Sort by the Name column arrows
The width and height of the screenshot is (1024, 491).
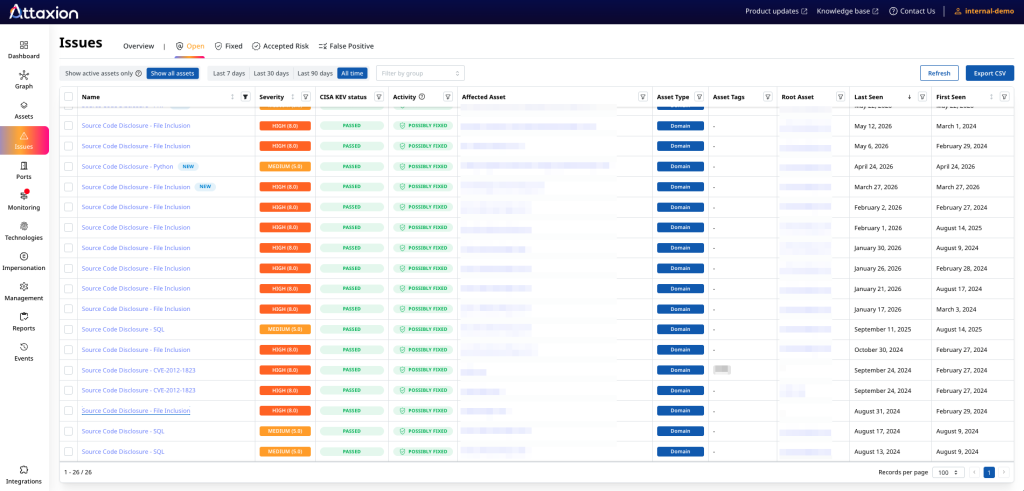232,97
